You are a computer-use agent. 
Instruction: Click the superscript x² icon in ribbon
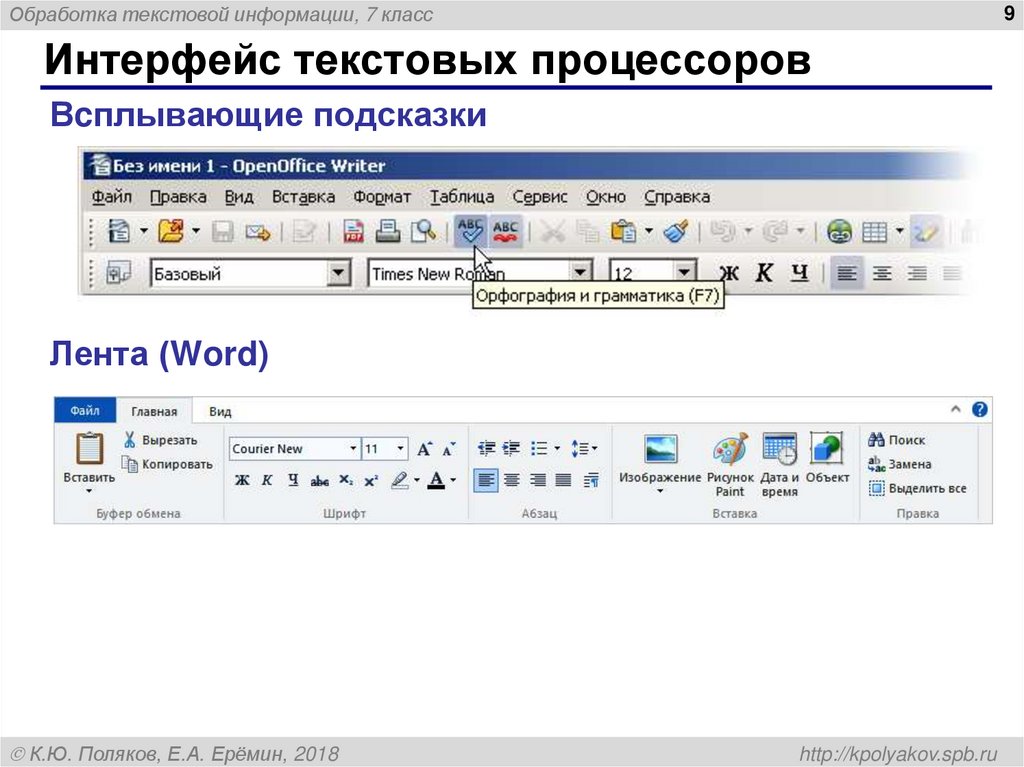[x=371, y=481]
